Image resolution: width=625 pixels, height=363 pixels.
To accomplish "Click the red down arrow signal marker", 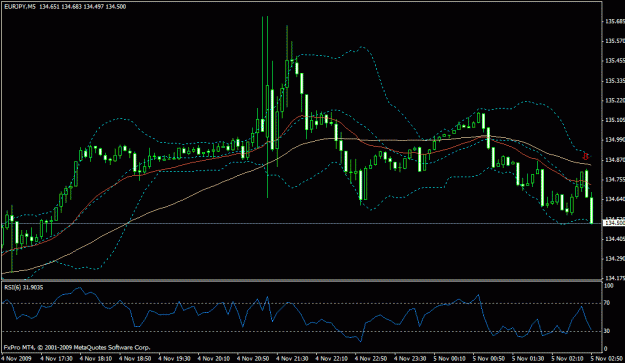I will [586, 156].
